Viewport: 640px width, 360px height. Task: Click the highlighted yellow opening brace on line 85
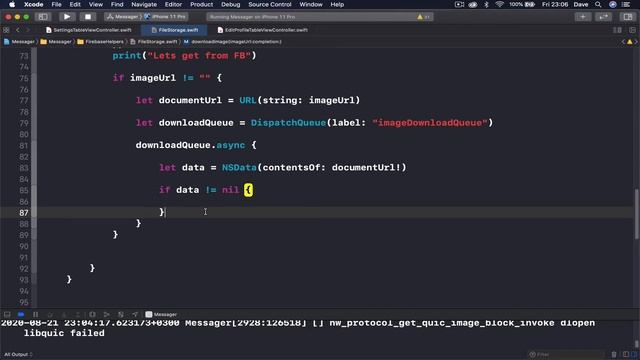click(248, 190)
